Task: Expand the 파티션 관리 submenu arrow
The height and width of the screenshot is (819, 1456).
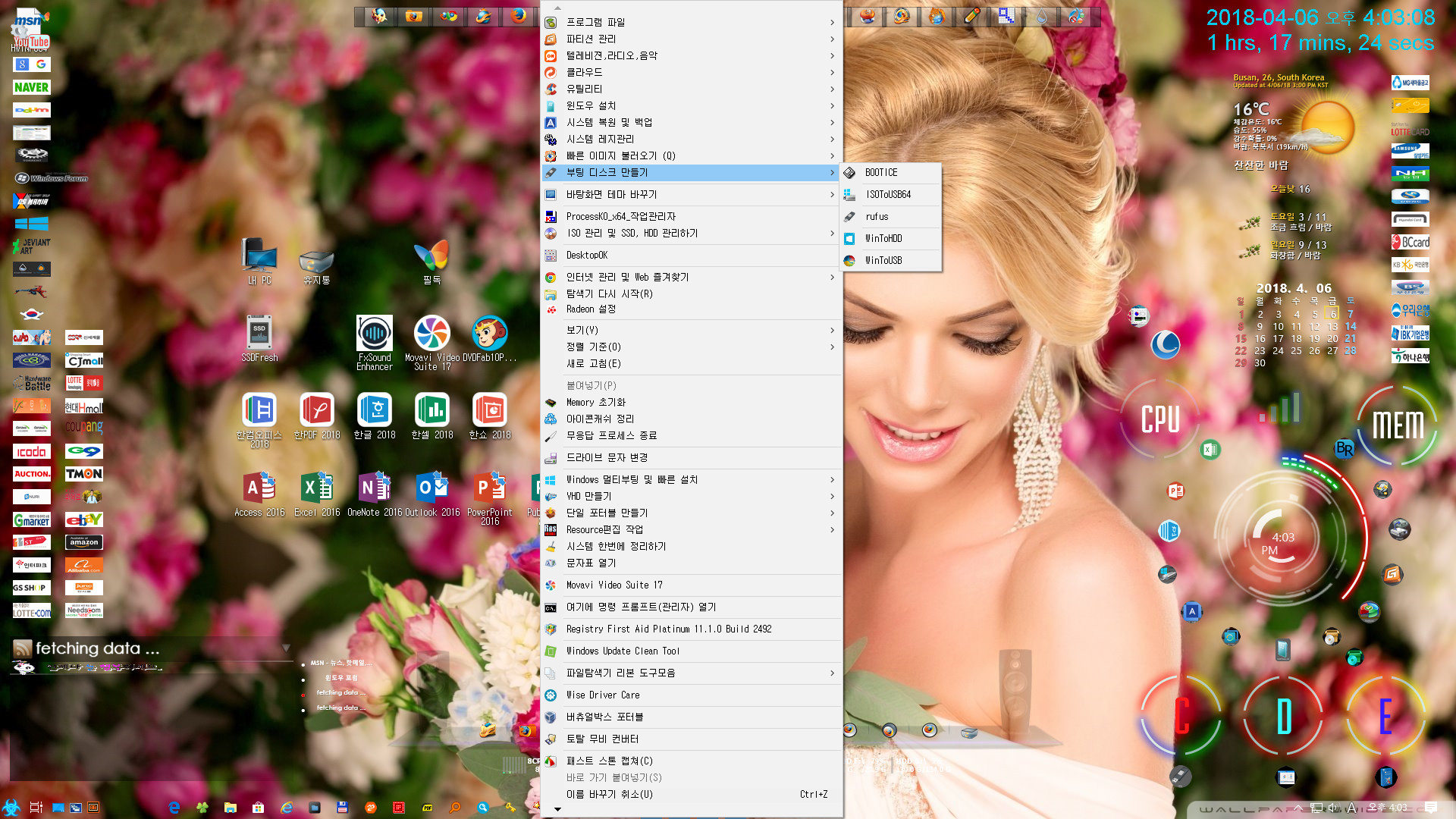Action: click(832, 39)
